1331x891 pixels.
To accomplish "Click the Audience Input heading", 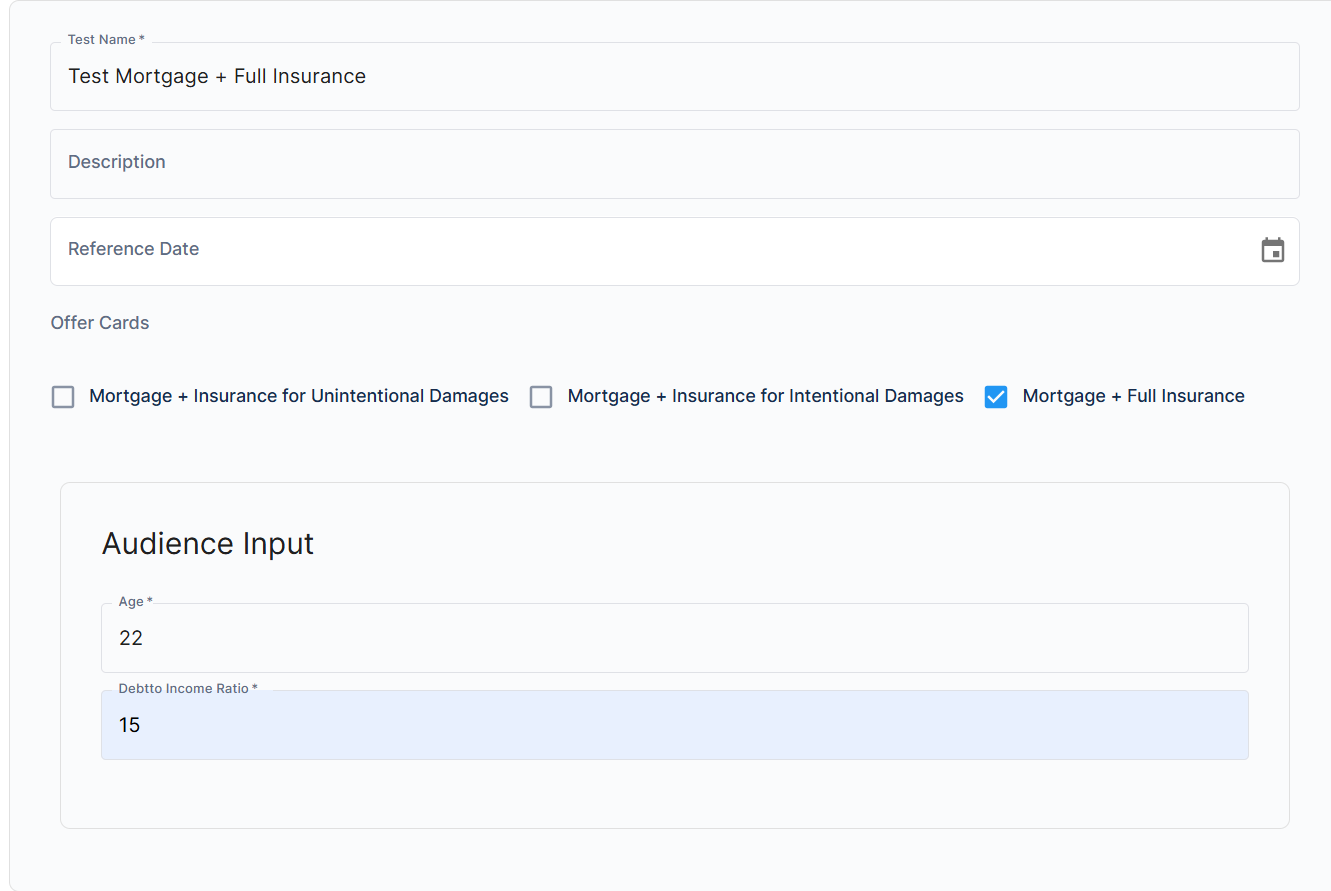I will click(208, 543).
